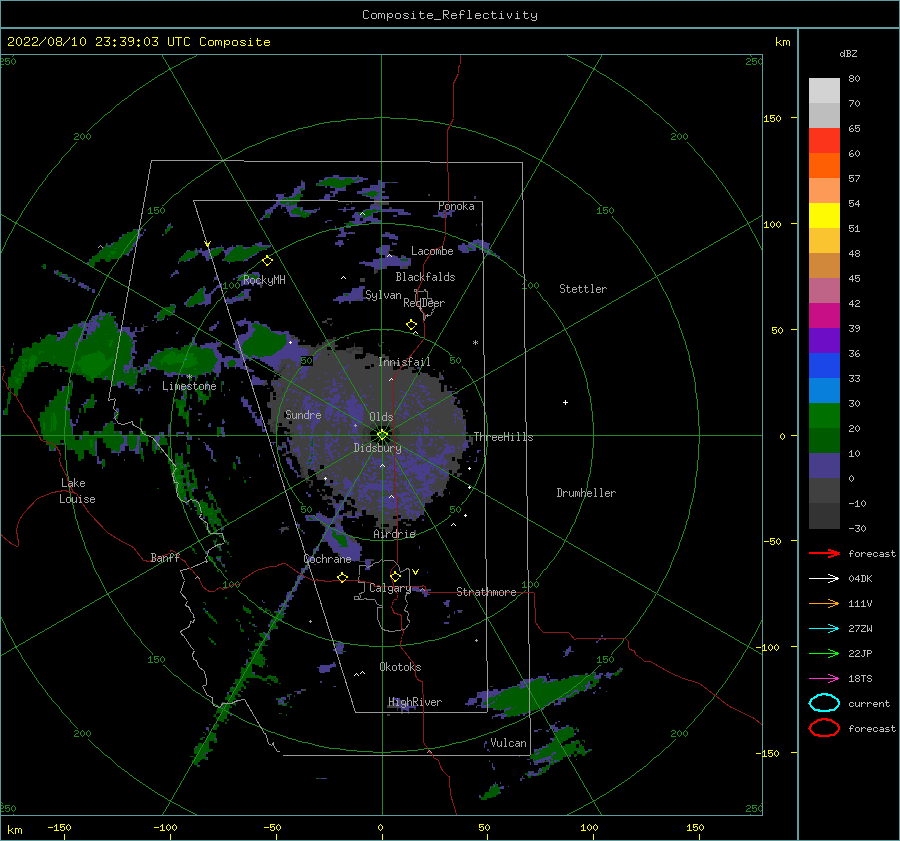Click the cyan current ellipse symbol
This screenshot has width=900, height=841.
pyautogui.click(x=824, y=703)
